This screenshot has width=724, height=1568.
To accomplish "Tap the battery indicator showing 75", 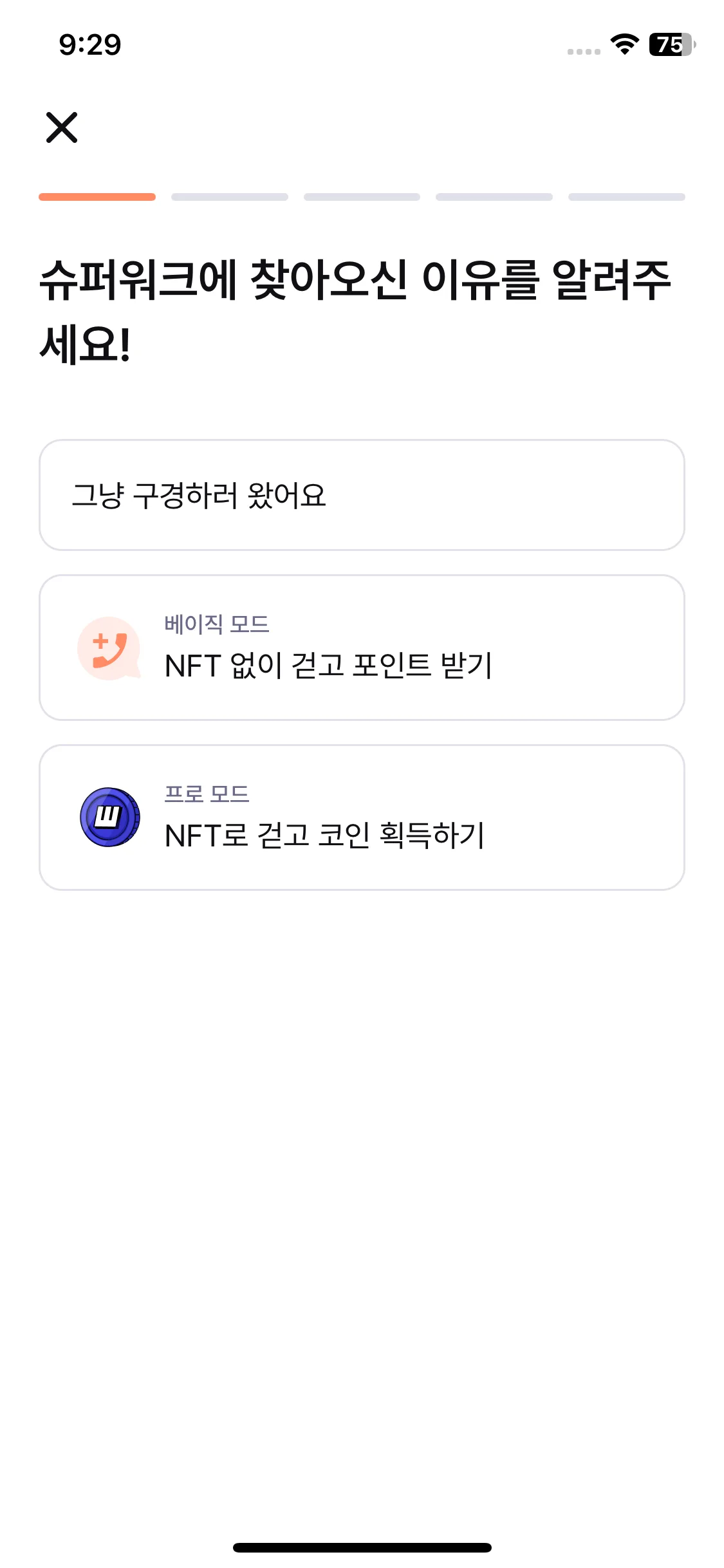I will [x=672, y=44].
